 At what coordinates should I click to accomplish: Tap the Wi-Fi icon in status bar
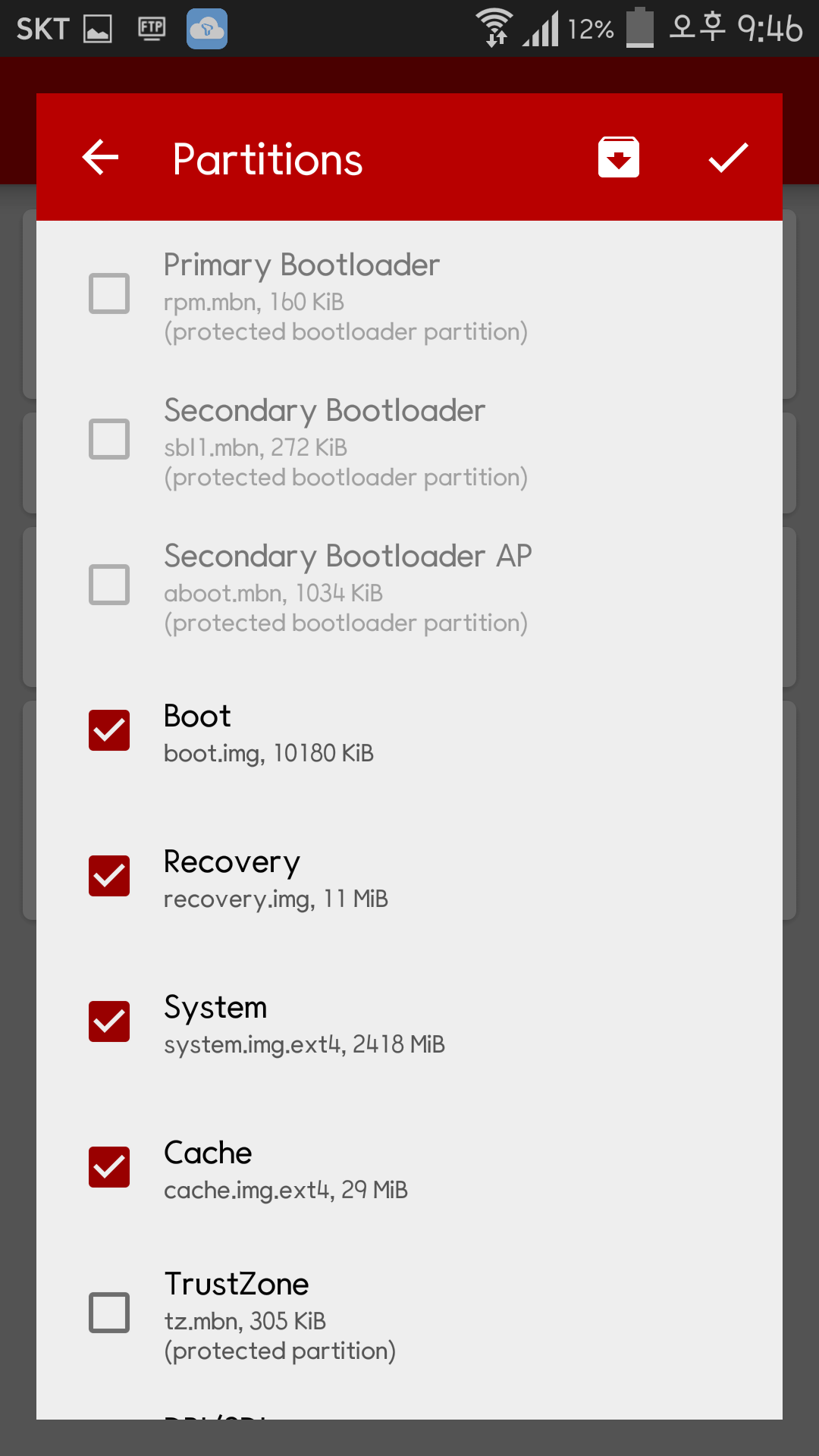tap(494, 27)
